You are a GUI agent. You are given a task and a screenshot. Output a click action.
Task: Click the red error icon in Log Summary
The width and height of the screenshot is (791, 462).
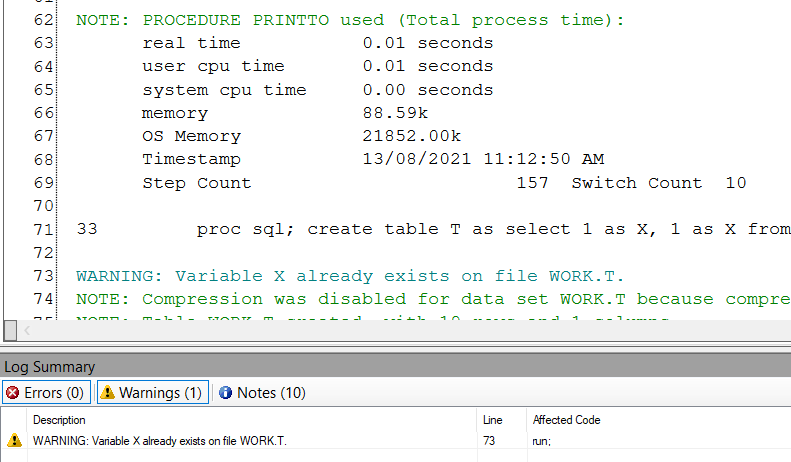(x=13, y=393)
